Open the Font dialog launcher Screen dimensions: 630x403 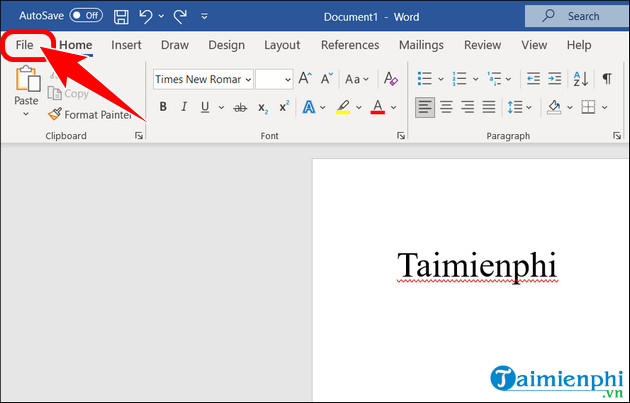(x=401, y=135)
